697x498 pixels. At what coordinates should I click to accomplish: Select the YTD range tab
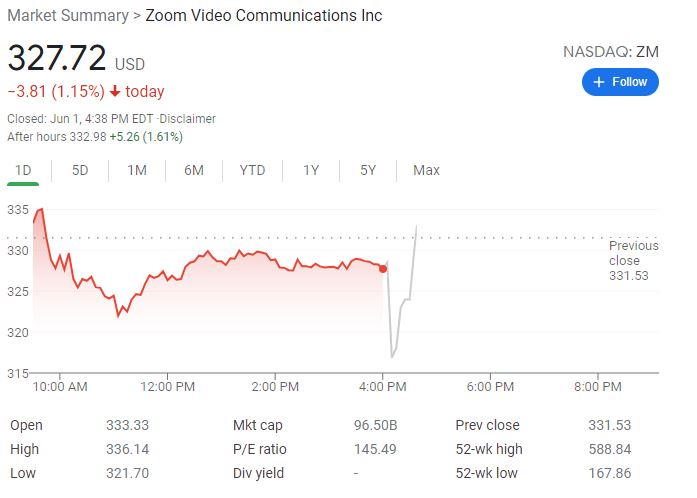click(x=252, y=170)
